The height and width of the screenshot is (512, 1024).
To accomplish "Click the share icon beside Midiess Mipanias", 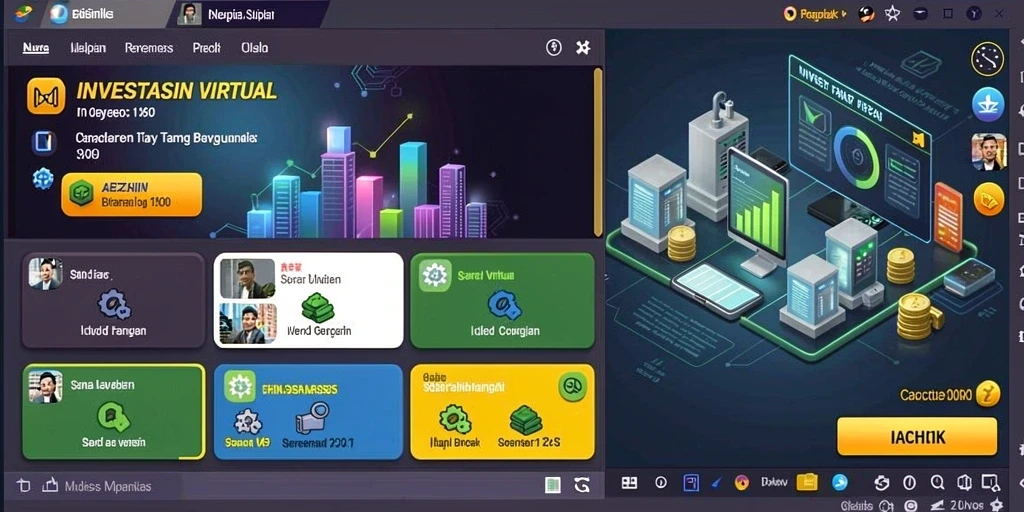I will click(50, 485).
